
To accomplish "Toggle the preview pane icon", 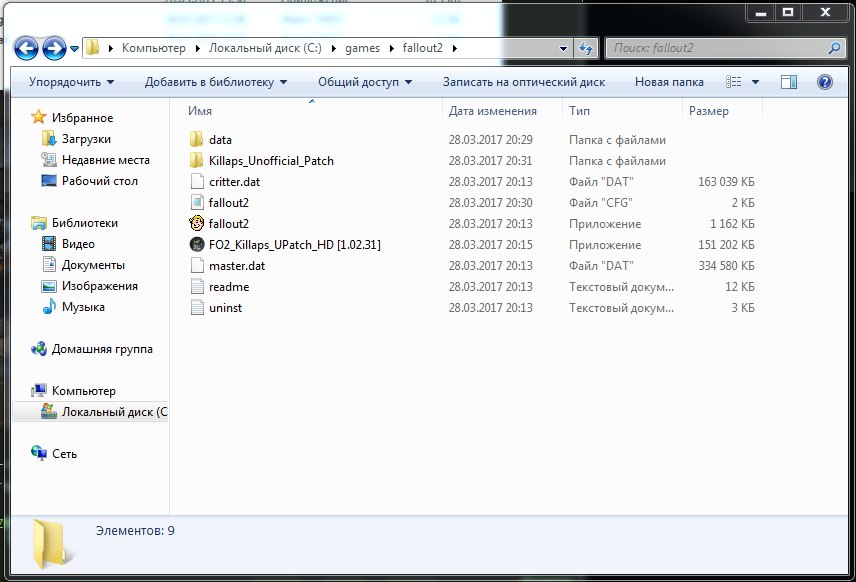I will click(x=788, y=82).
